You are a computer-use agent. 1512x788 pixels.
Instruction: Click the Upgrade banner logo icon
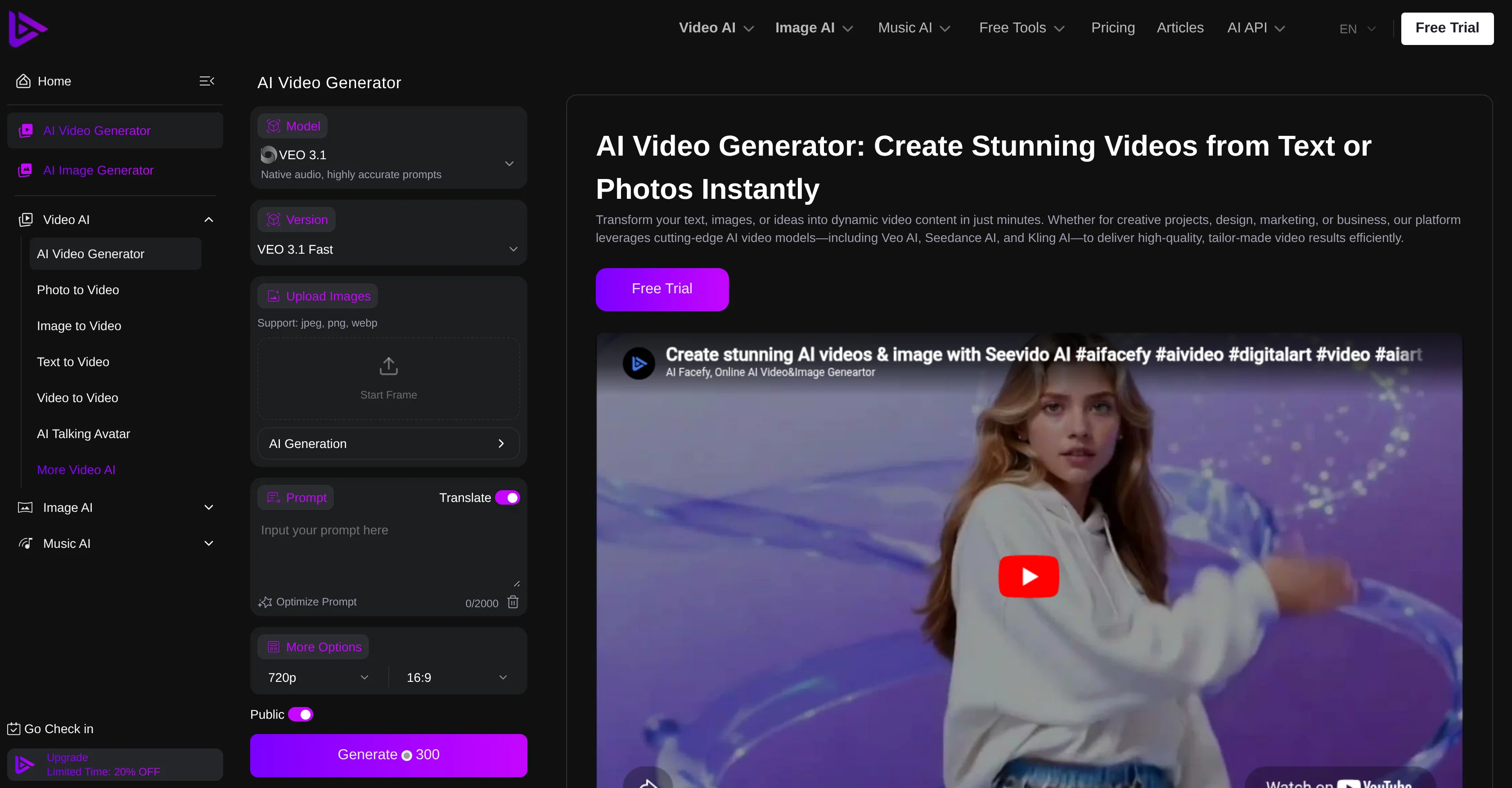tap(25, 765)
